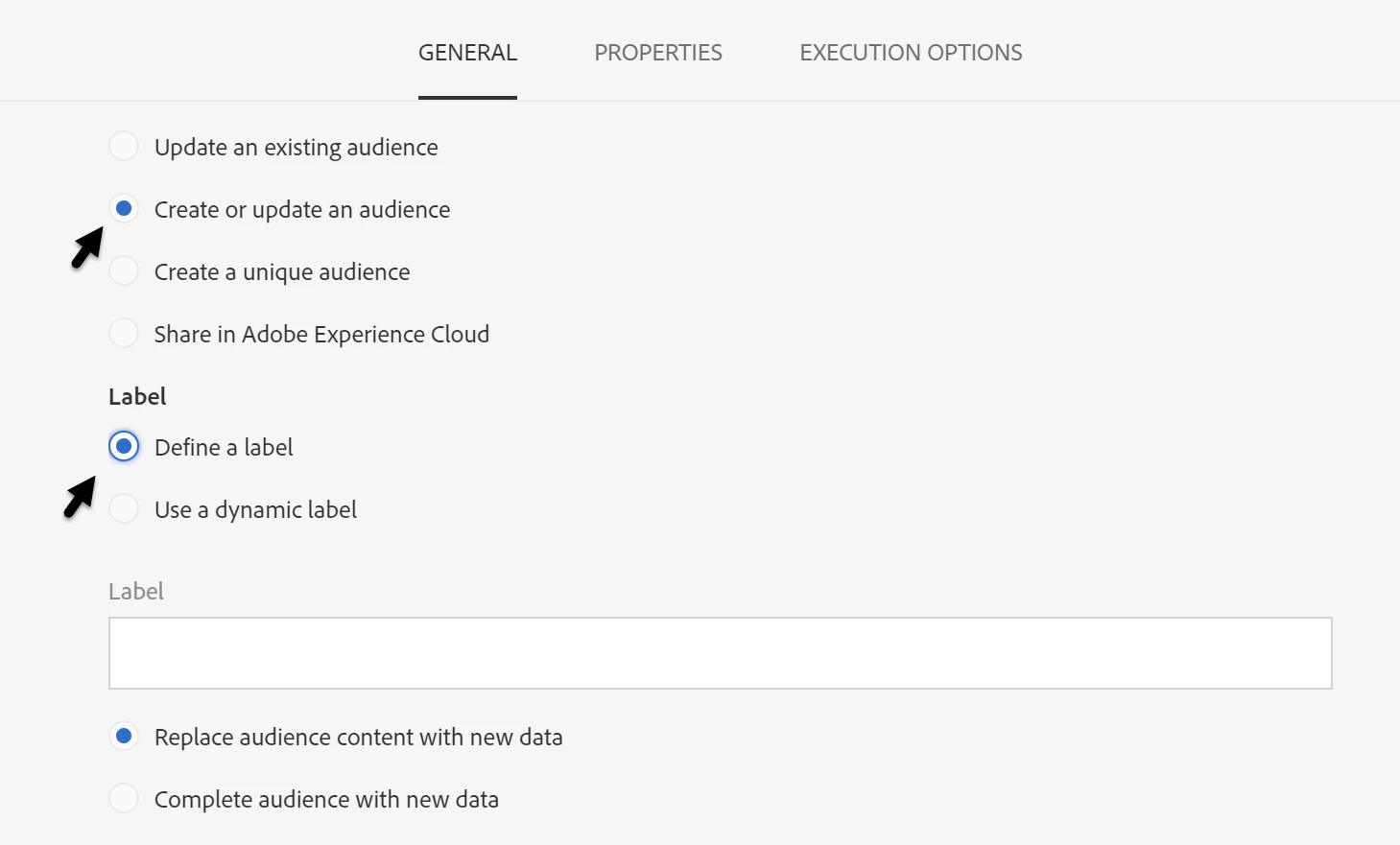Open the PROPERTIES tab
The image size is (1400, 845).
(x=658, y=53)
